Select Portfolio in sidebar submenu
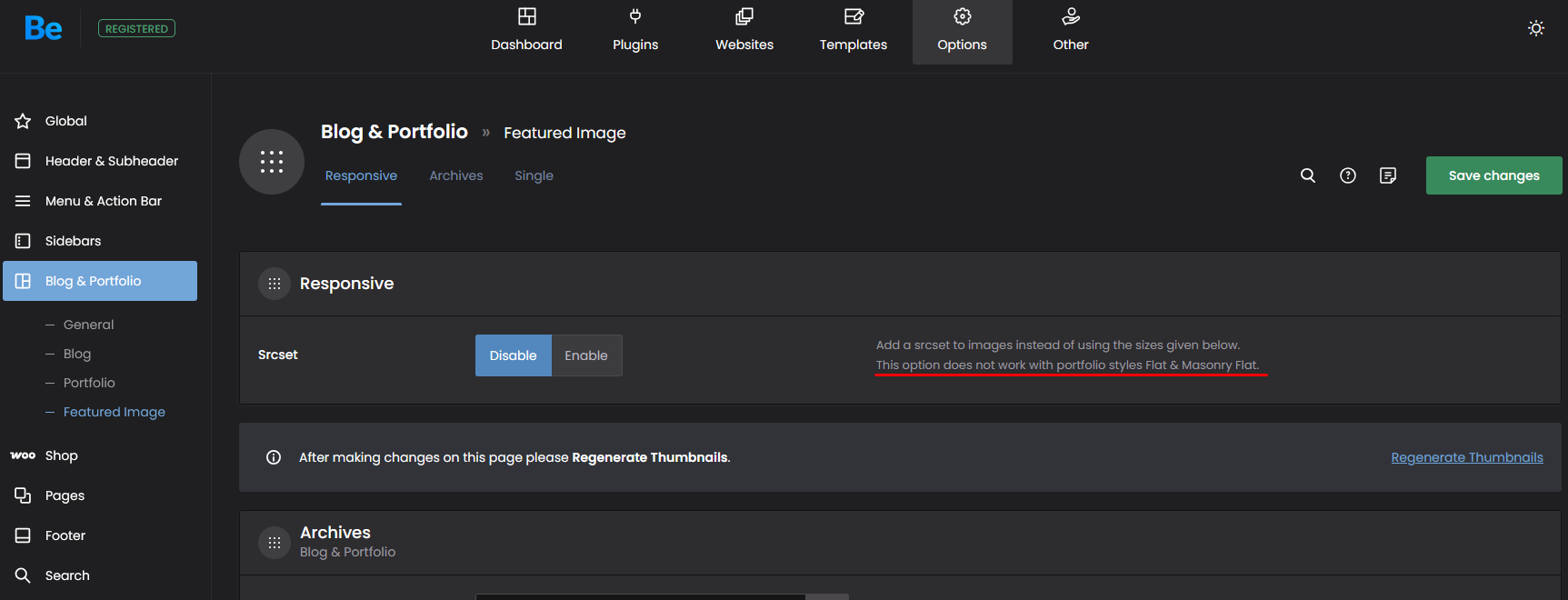This screenshot has height=600, width=1568. (89, 383)
